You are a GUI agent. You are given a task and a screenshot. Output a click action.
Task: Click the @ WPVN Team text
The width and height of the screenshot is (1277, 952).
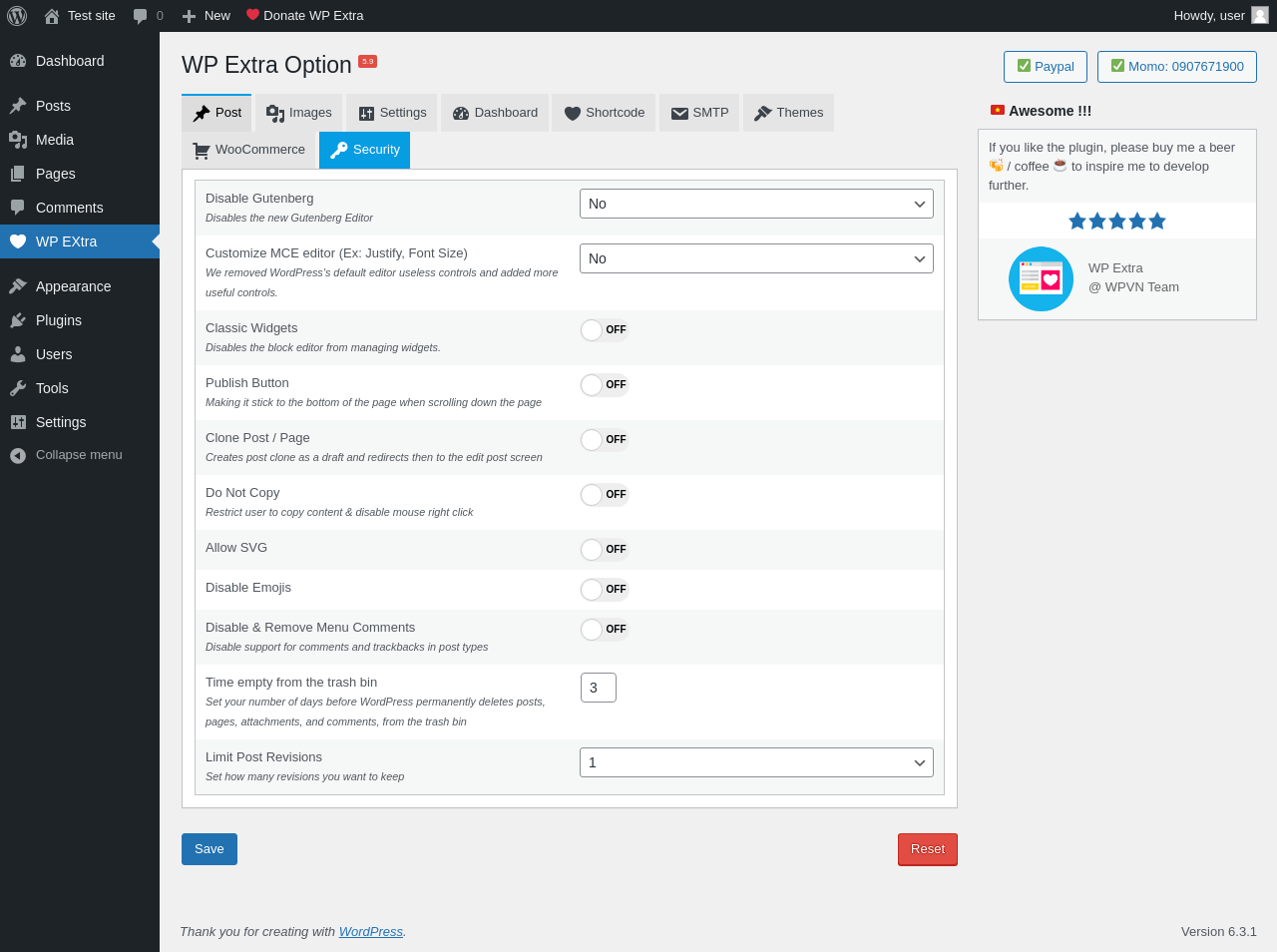pos(1133,287)
